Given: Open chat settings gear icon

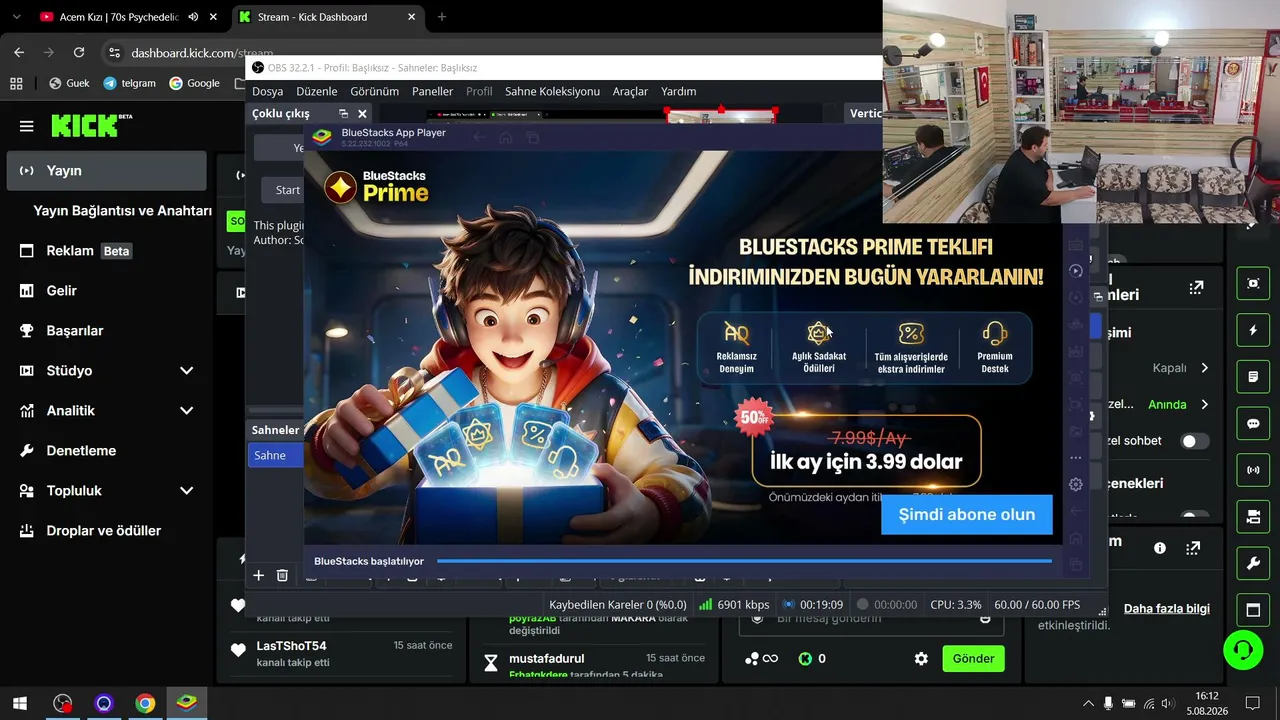Looking at the screenshot, I should [x=921, y=659].
